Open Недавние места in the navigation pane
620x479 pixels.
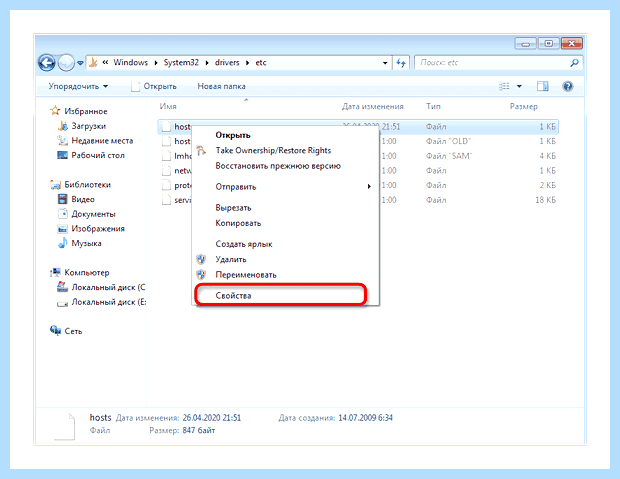click(102, 141)
